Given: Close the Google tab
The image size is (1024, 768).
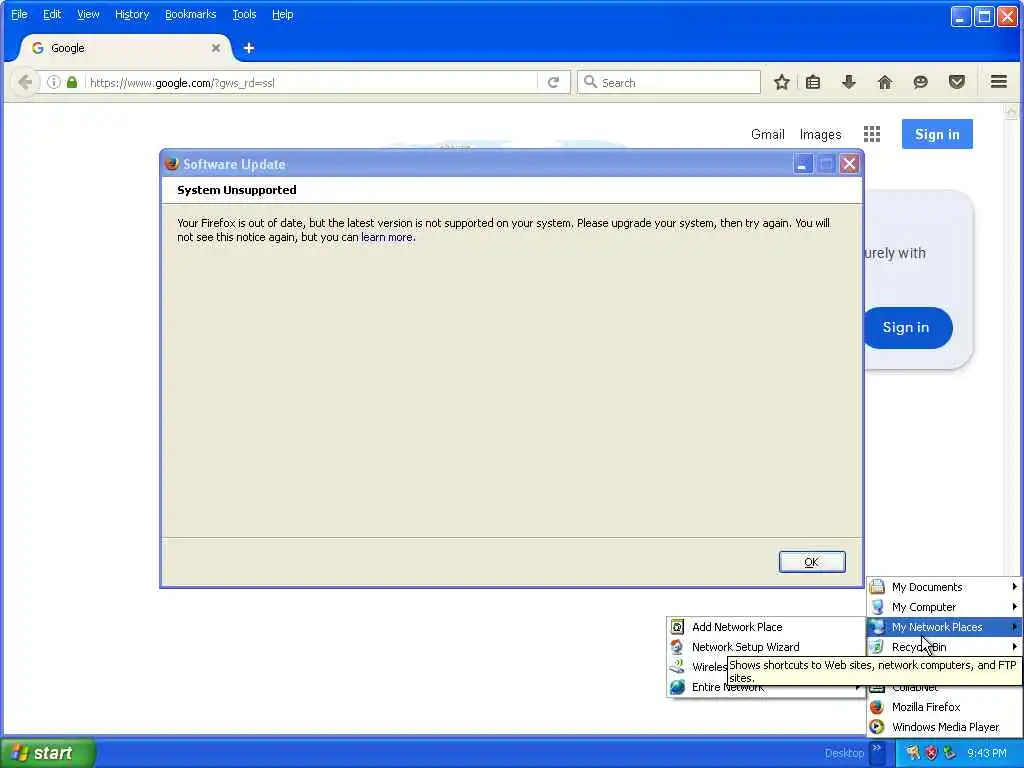Looking at the screenshot, I should [216, 48].
